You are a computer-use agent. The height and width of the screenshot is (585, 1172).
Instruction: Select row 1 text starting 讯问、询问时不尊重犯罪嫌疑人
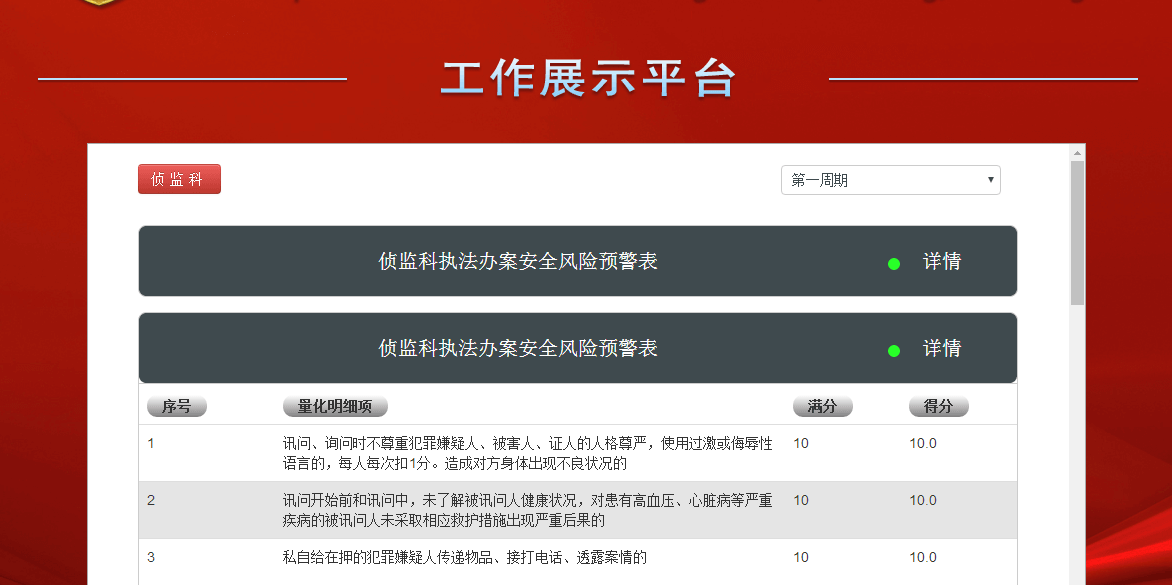tap(528, 454)
